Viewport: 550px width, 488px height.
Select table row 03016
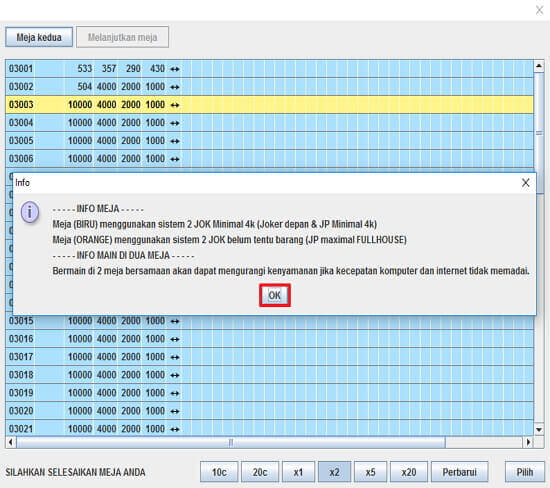point(269,339)
